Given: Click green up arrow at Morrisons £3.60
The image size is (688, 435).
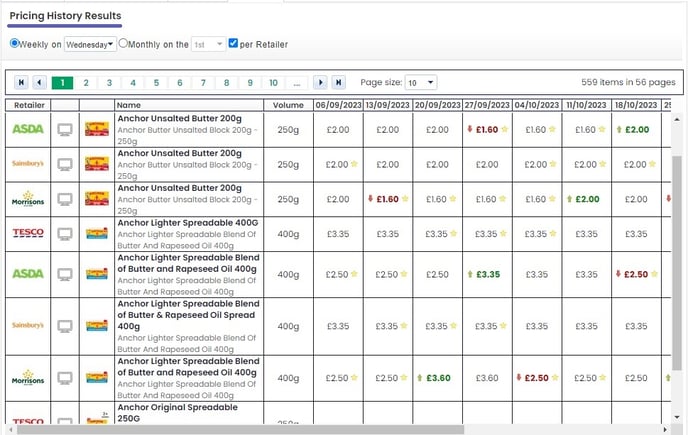Looking at the screenshot, I should pos(419,377).
